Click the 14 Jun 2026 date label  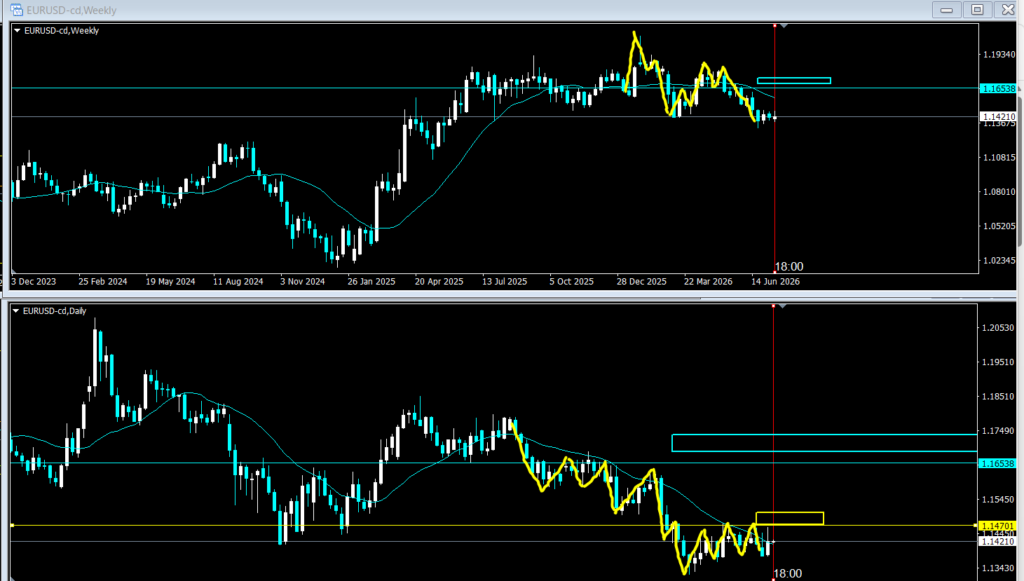[775, 281]
